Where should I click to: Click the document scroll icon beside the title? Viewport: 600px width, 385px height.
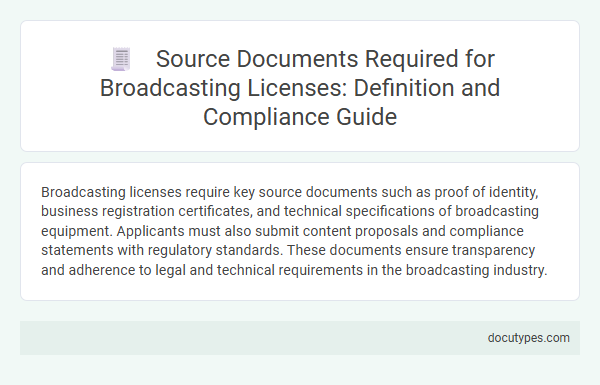tap(121, 59)
